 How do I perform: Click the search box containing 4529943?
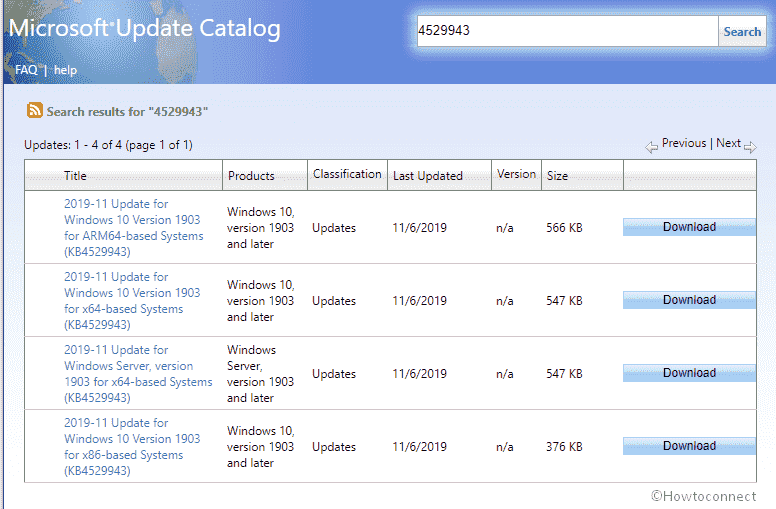coord(567,31)
